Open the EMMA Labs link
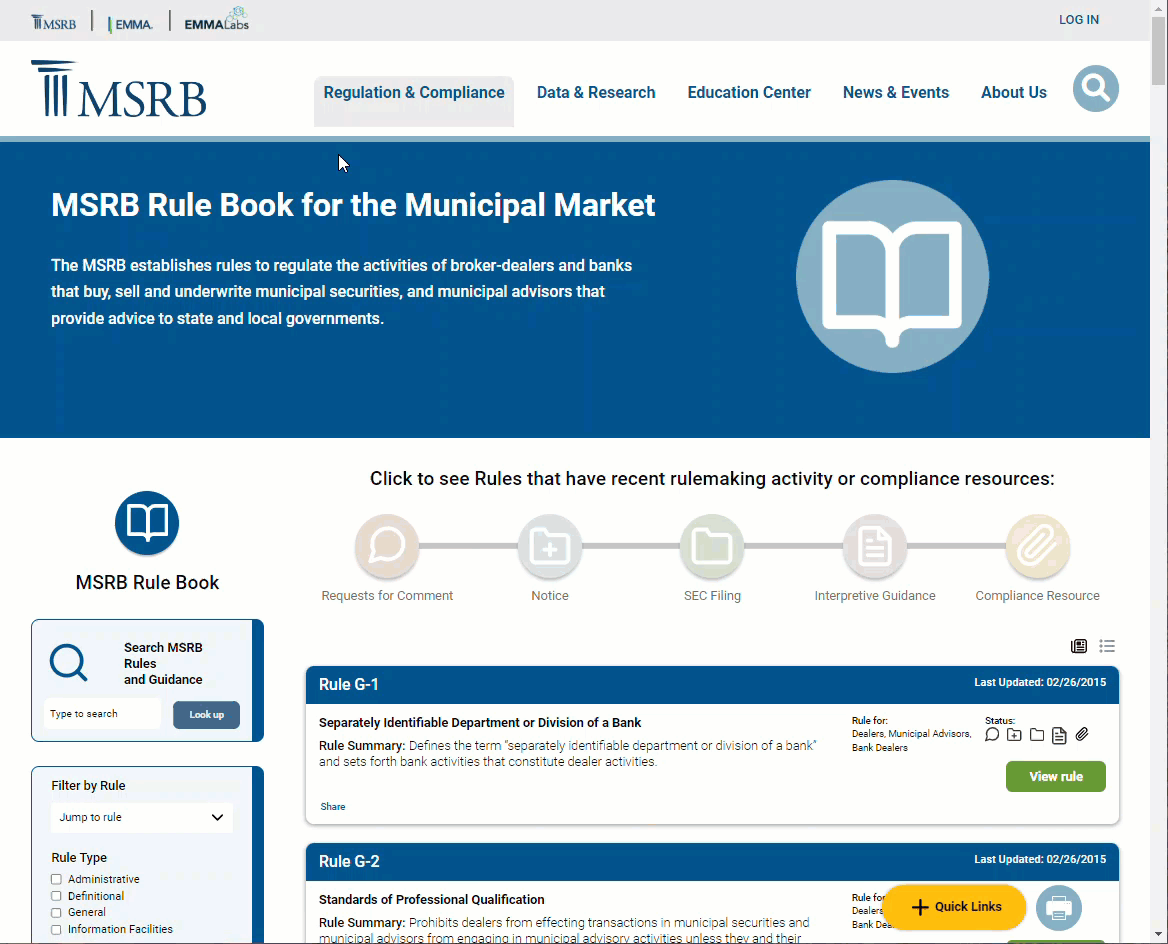Viewport: 1168px width, 944px height. click(x=216, y=19)
